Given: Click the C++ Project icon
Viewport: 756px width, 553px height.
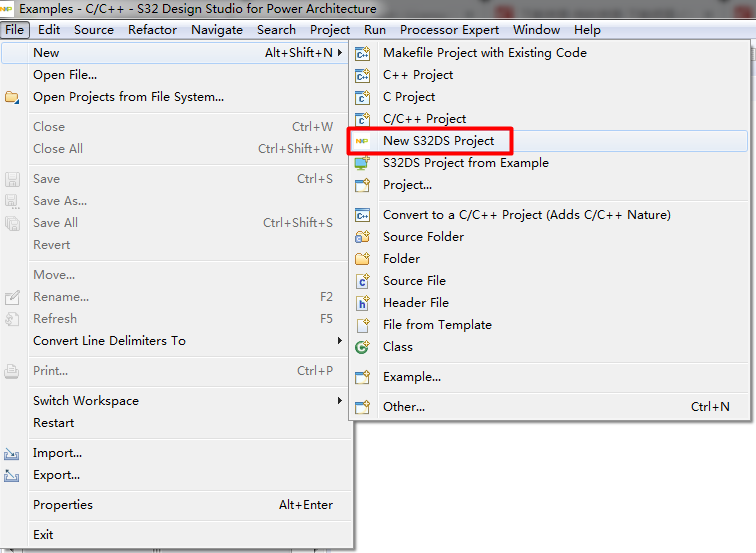Looking at the screenshot, I should [x=363, y=75].
